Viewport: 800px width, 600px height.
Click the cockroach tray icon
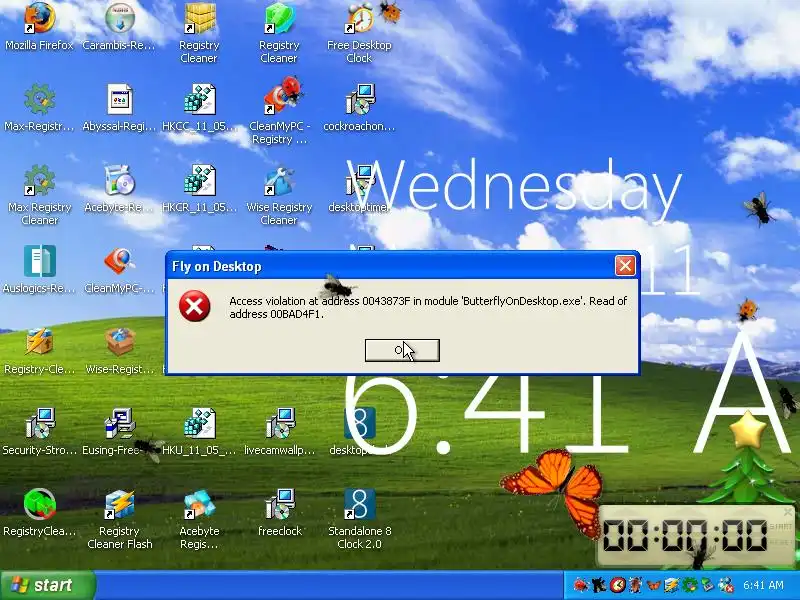click(x=635, y=585)
